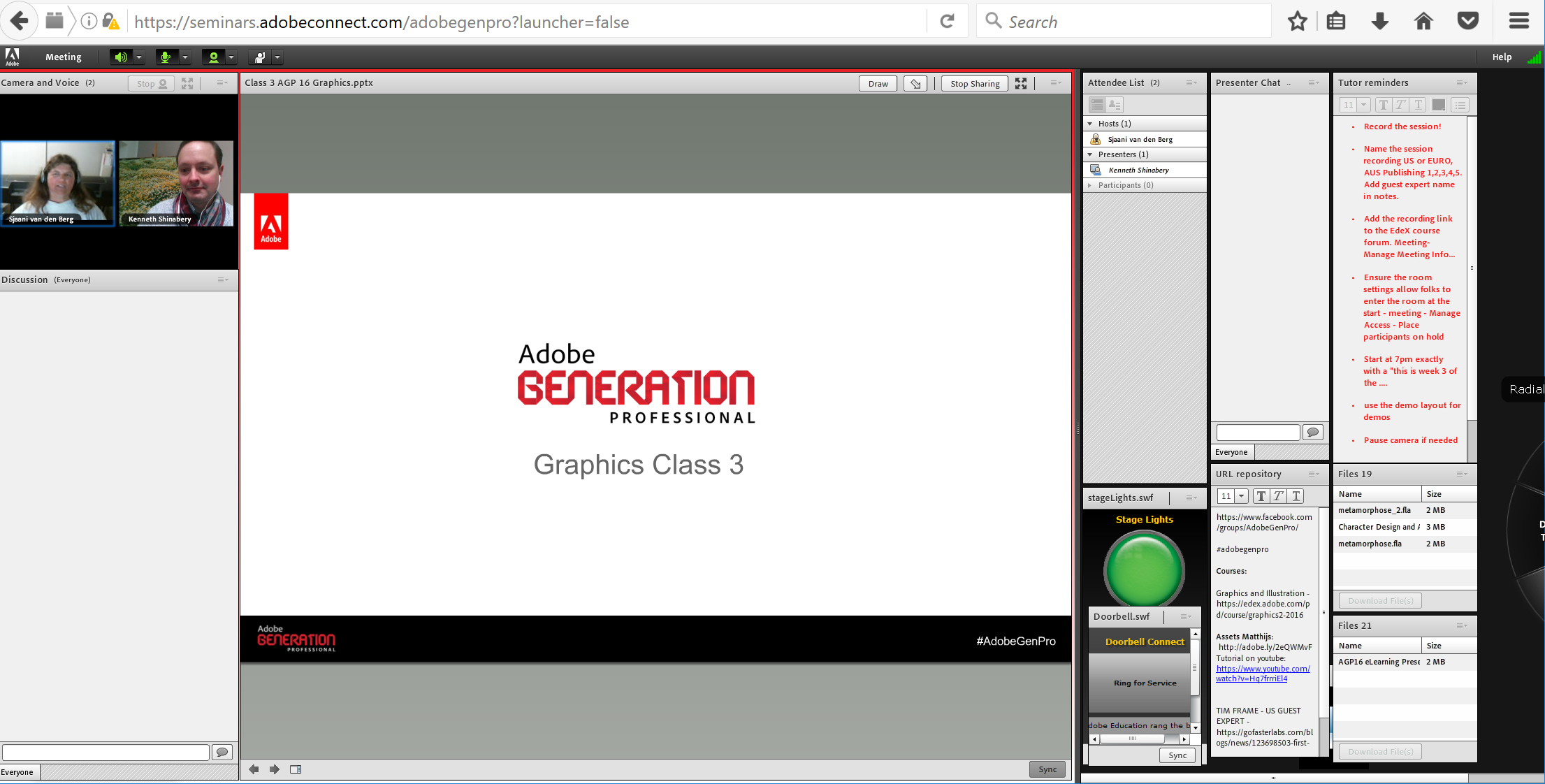Expand the Participants section
The image size is (1545, 784).
(1092, 185)
